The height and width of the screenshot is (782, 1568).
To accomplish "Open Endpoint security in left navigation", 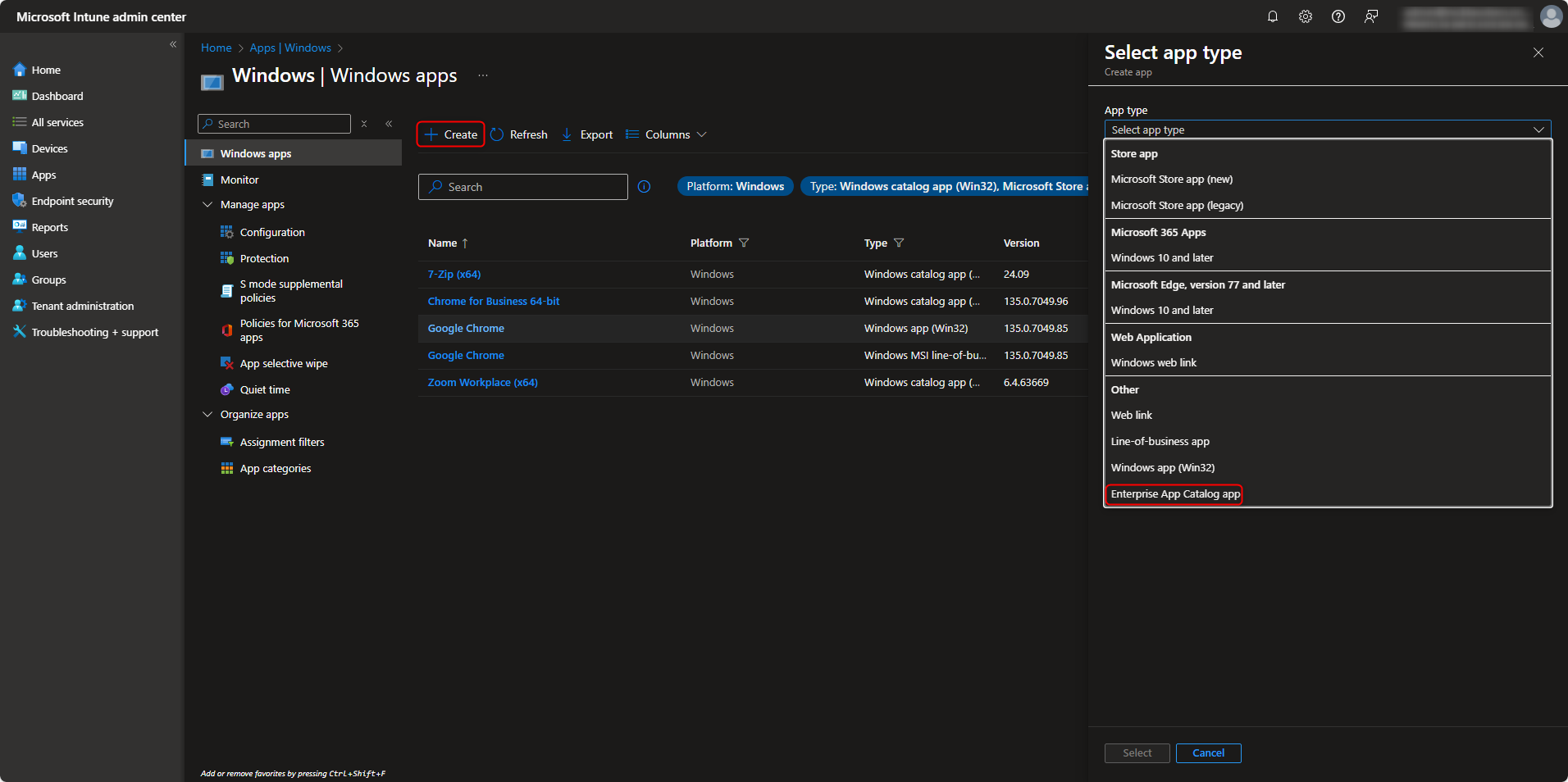I will (72, 201).
